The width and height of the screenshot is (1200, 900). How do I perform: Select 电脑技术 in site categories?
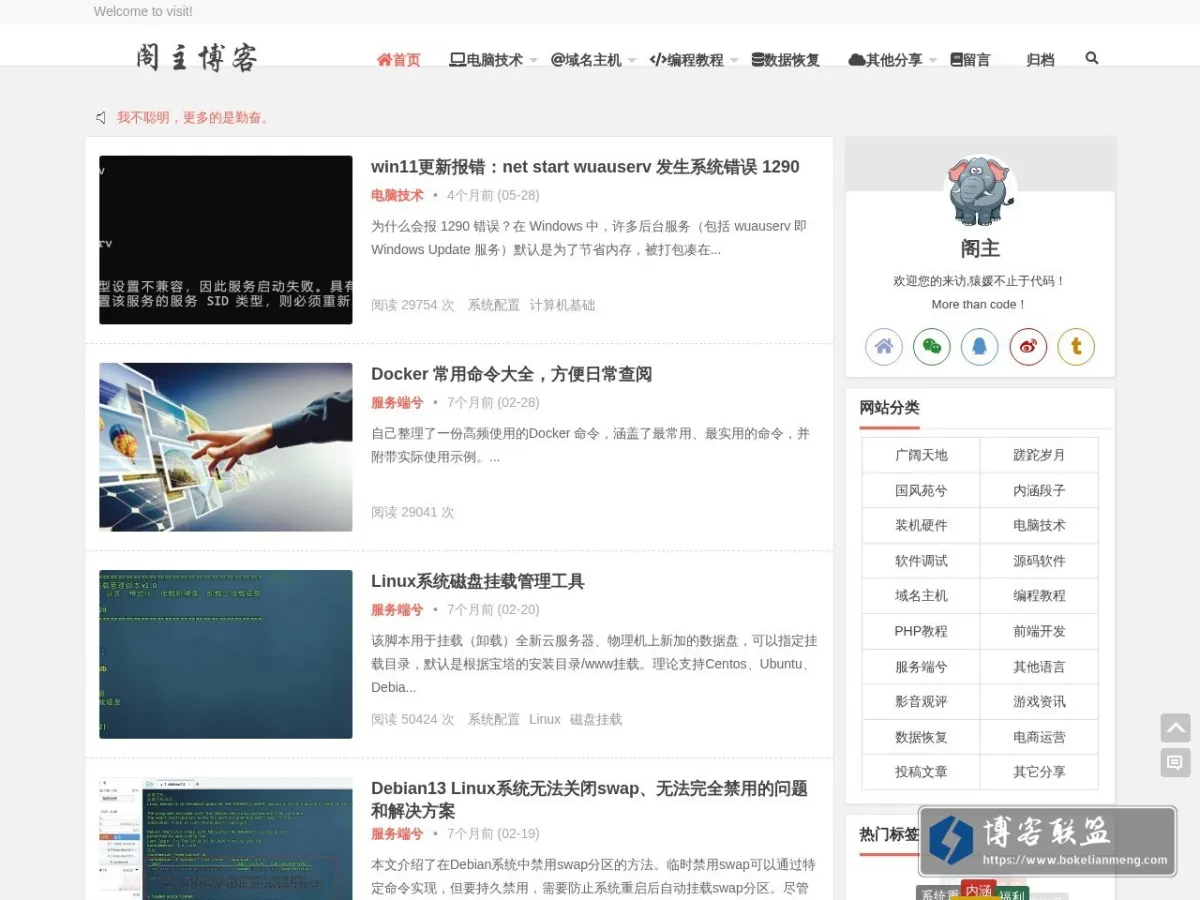(1039, 525)
